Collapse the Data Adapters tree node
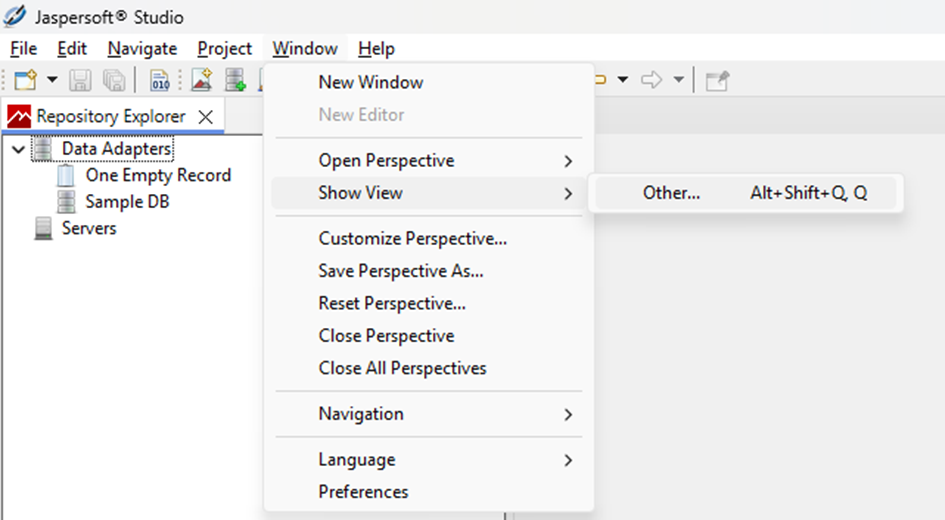Screen dimensions: 945x520 click(x=19, y=149)
